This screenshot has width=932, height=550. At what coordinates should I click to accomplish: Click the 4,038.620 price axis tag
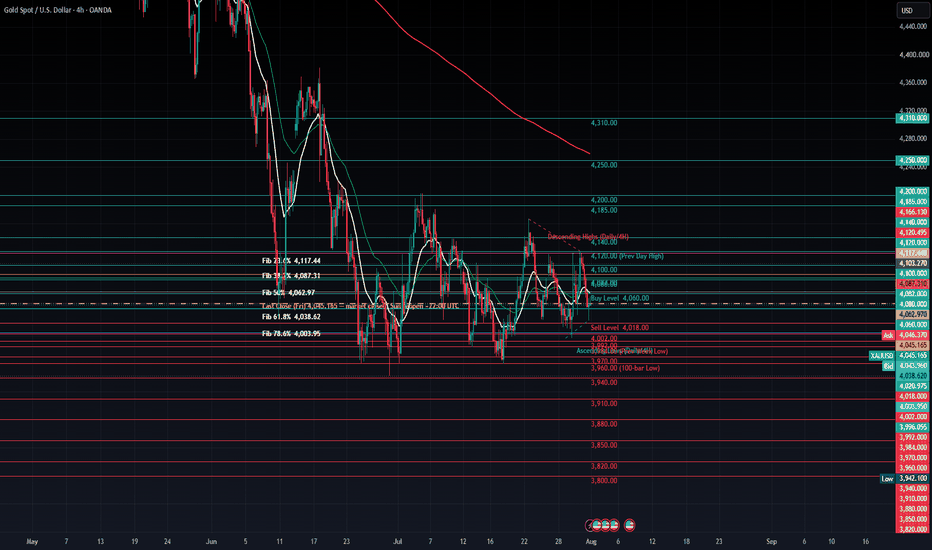click(912, 376)
